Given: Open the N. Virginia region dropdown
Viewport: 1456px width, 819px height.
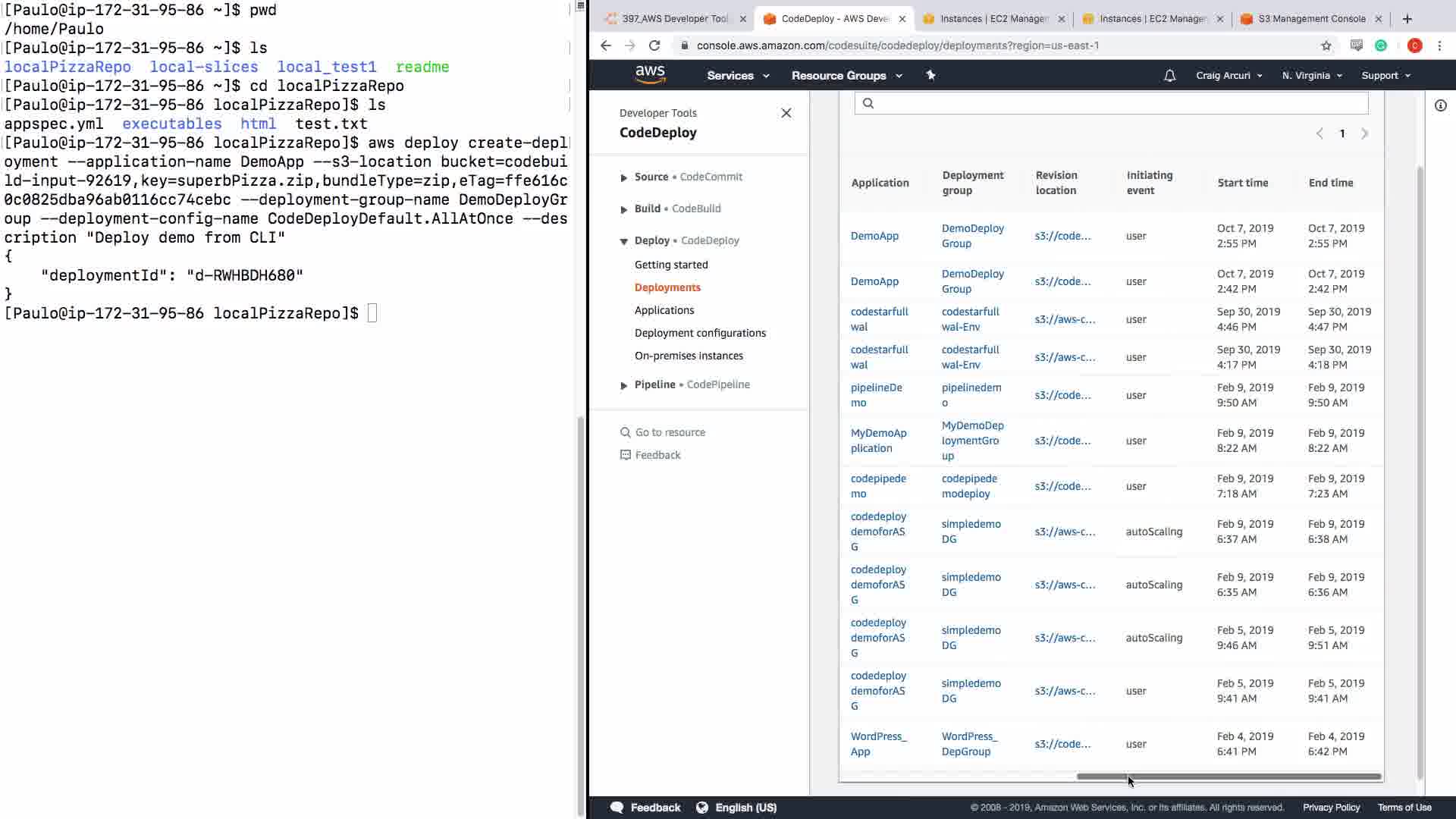Looking at the screenshot, I should pyautogui.click(x=1311, y=76).
